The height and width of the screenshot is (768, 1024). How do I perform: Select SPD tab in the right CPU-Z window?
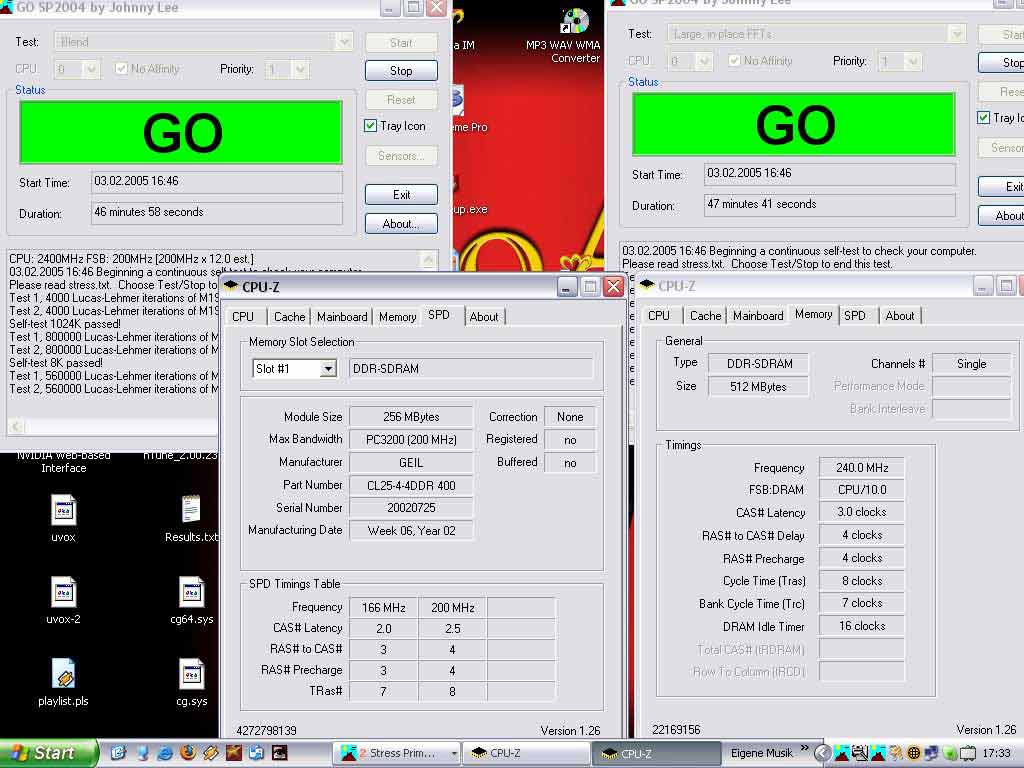pyautogui.click(x=855, y=315)
